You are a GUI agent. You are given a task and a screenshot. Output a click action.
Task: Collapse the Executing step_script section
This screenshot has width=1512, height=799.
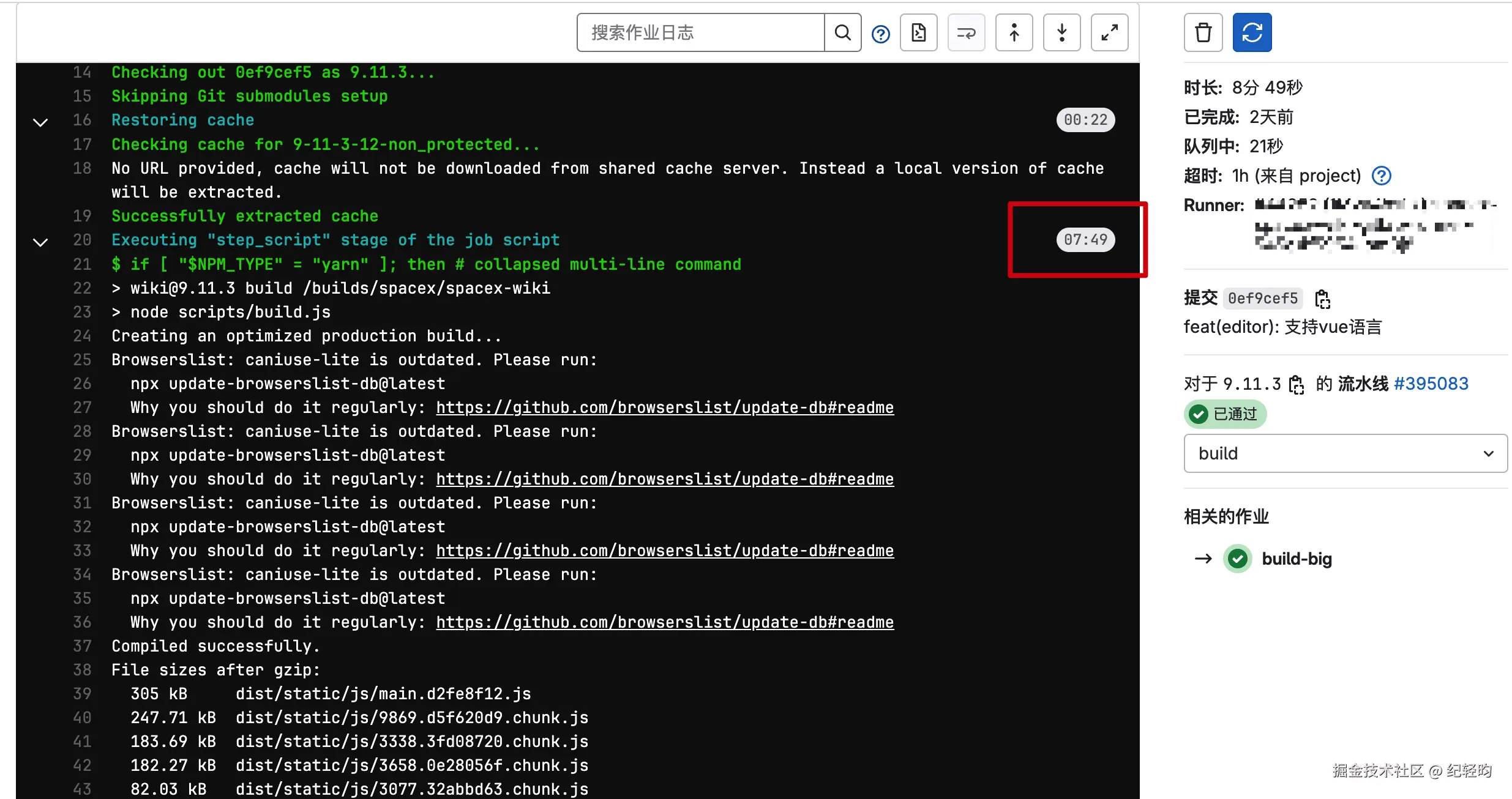40,242
